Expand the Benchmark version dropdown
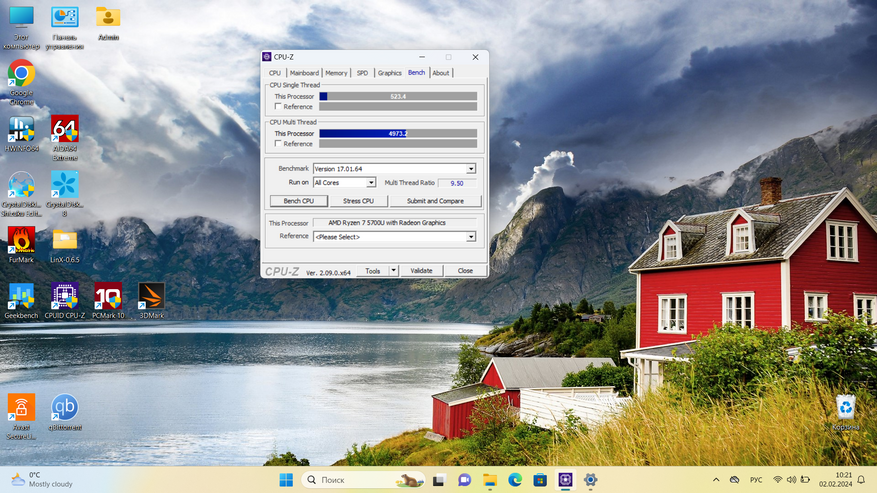Image resolution: width=877 pixels, height=493 pixels. coord(470,169)
